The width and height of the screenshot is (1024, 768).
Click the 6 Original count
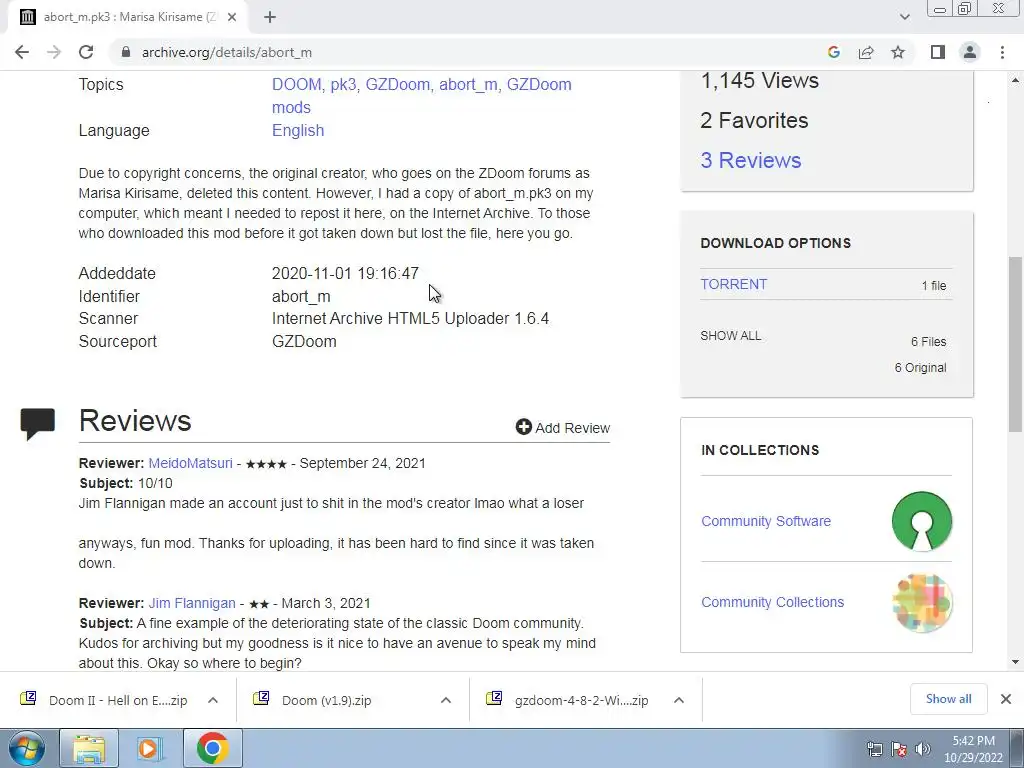[920, 368]
